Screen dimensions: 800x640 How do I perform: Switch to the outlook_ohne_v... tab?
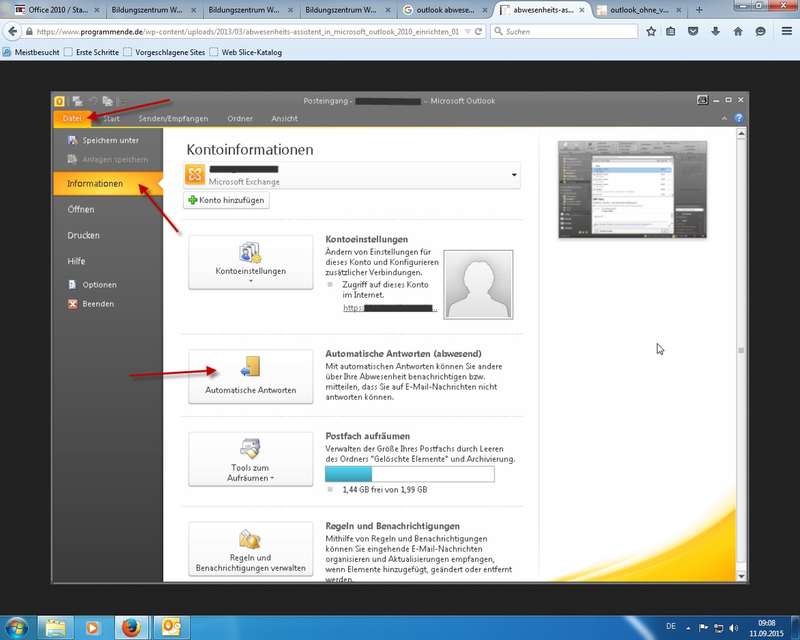click(x=638, y=10)
